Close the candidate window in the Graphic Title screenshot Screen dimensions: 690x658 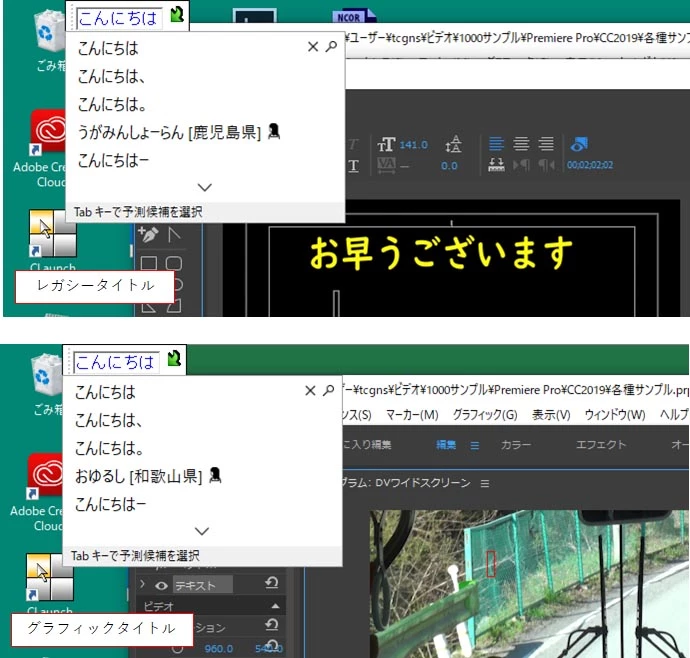[x=310, y=390]
